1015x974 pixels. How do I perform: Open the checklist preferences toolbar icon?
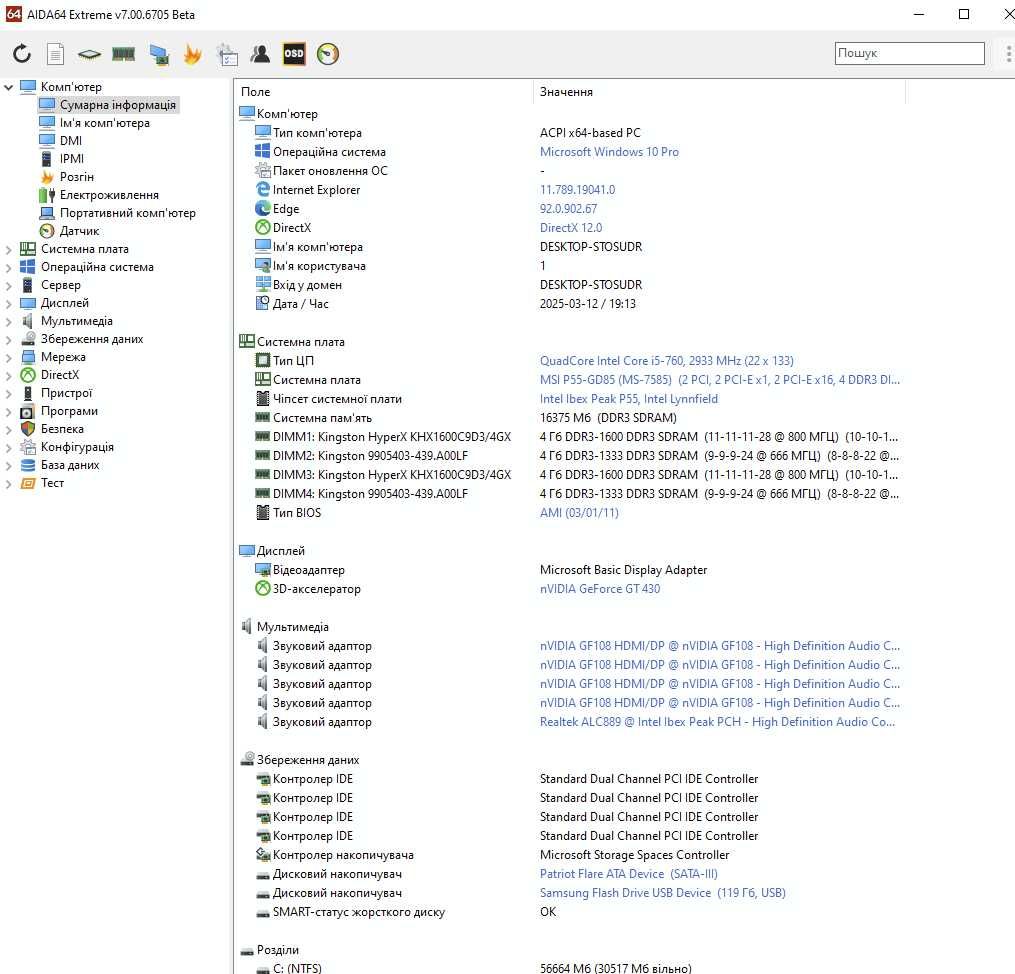coord(227,54)
